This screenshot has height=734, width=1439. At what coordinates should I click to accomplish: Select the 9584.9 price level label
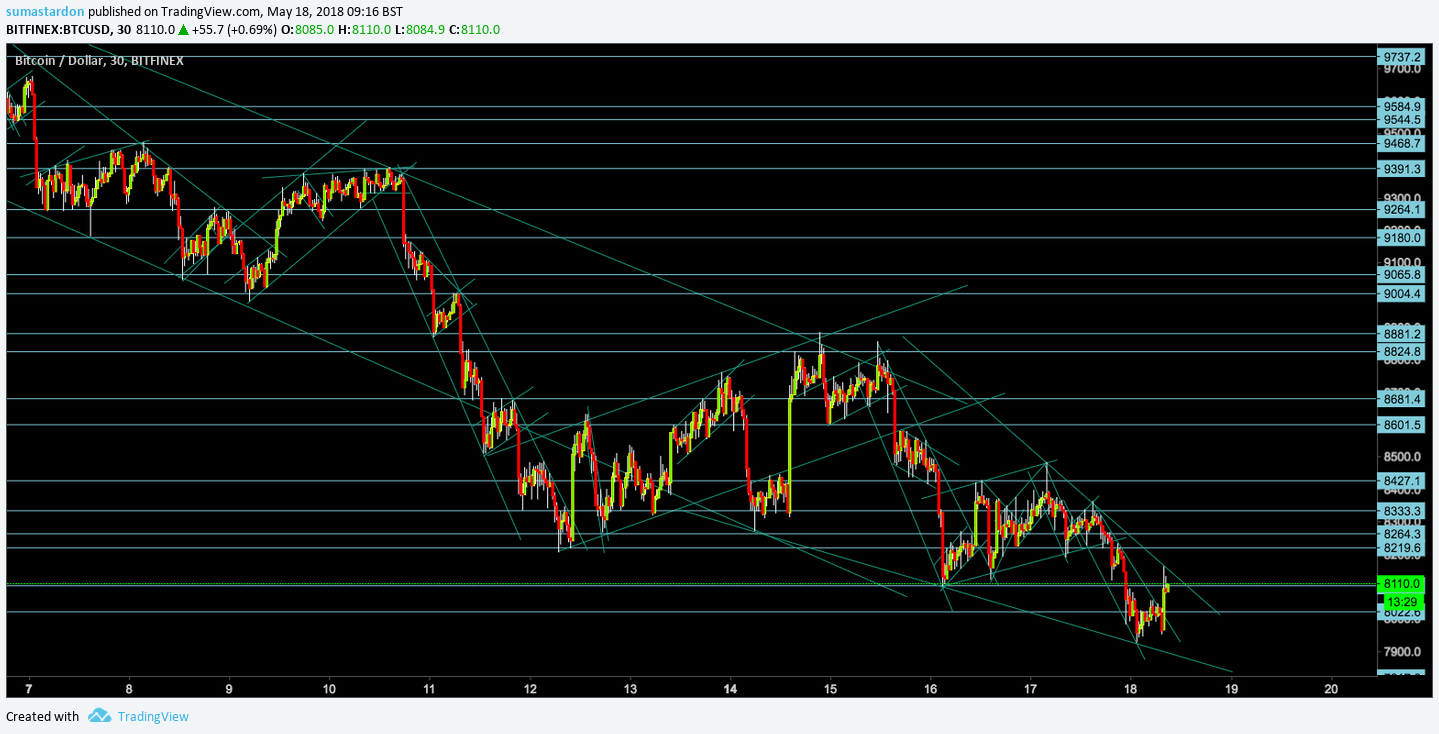tap(1399, 106)
